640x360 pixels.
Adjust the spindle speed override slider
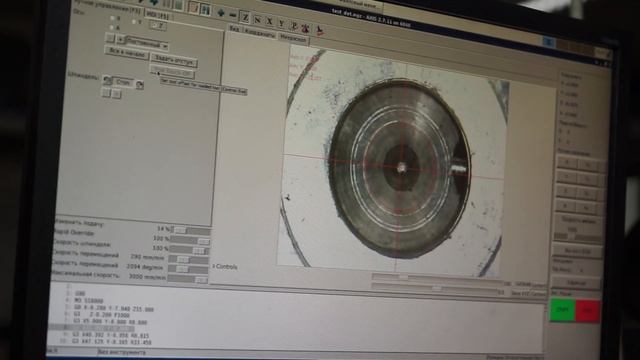pos(189,250)
